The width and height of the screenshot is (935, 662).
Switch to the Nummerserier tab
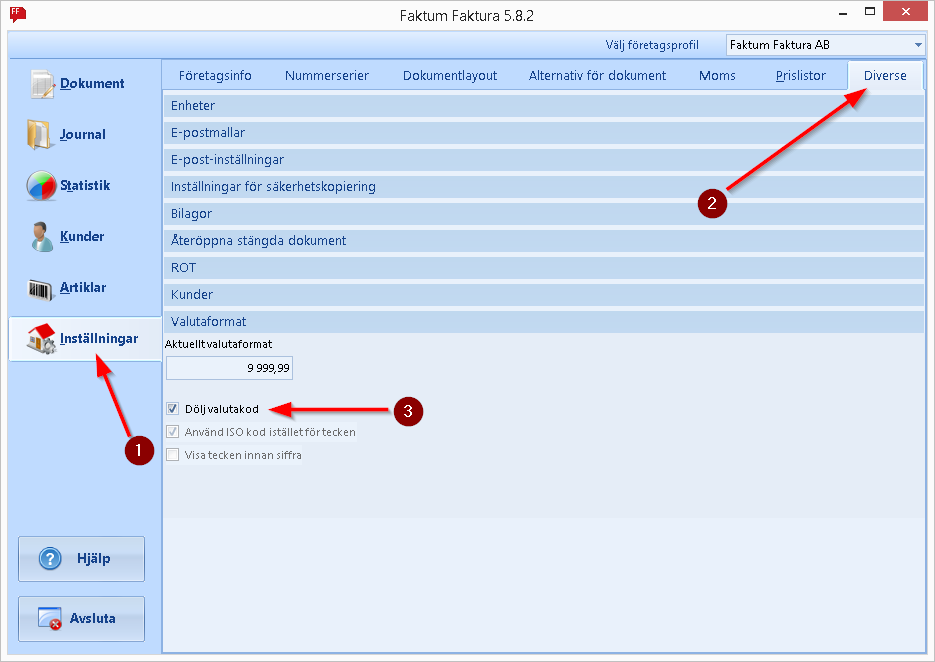pos(327,76)
